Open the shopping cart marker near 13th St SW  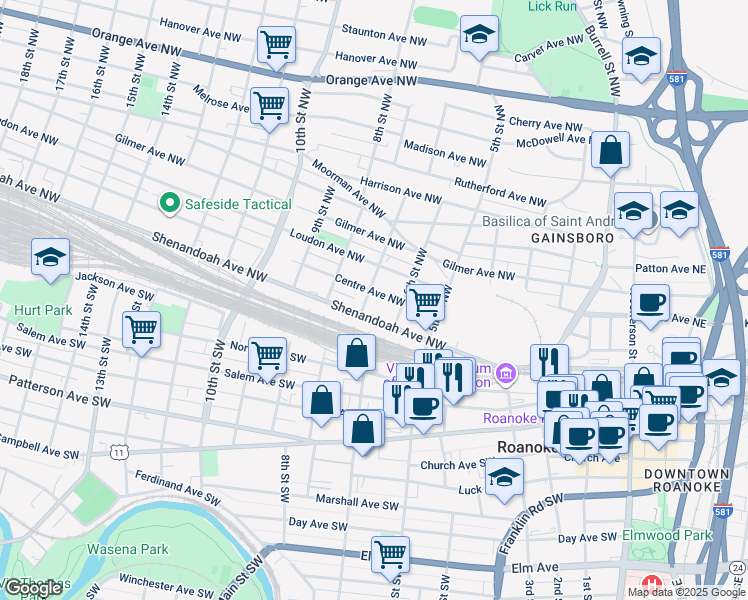click(x=141, y=332)
